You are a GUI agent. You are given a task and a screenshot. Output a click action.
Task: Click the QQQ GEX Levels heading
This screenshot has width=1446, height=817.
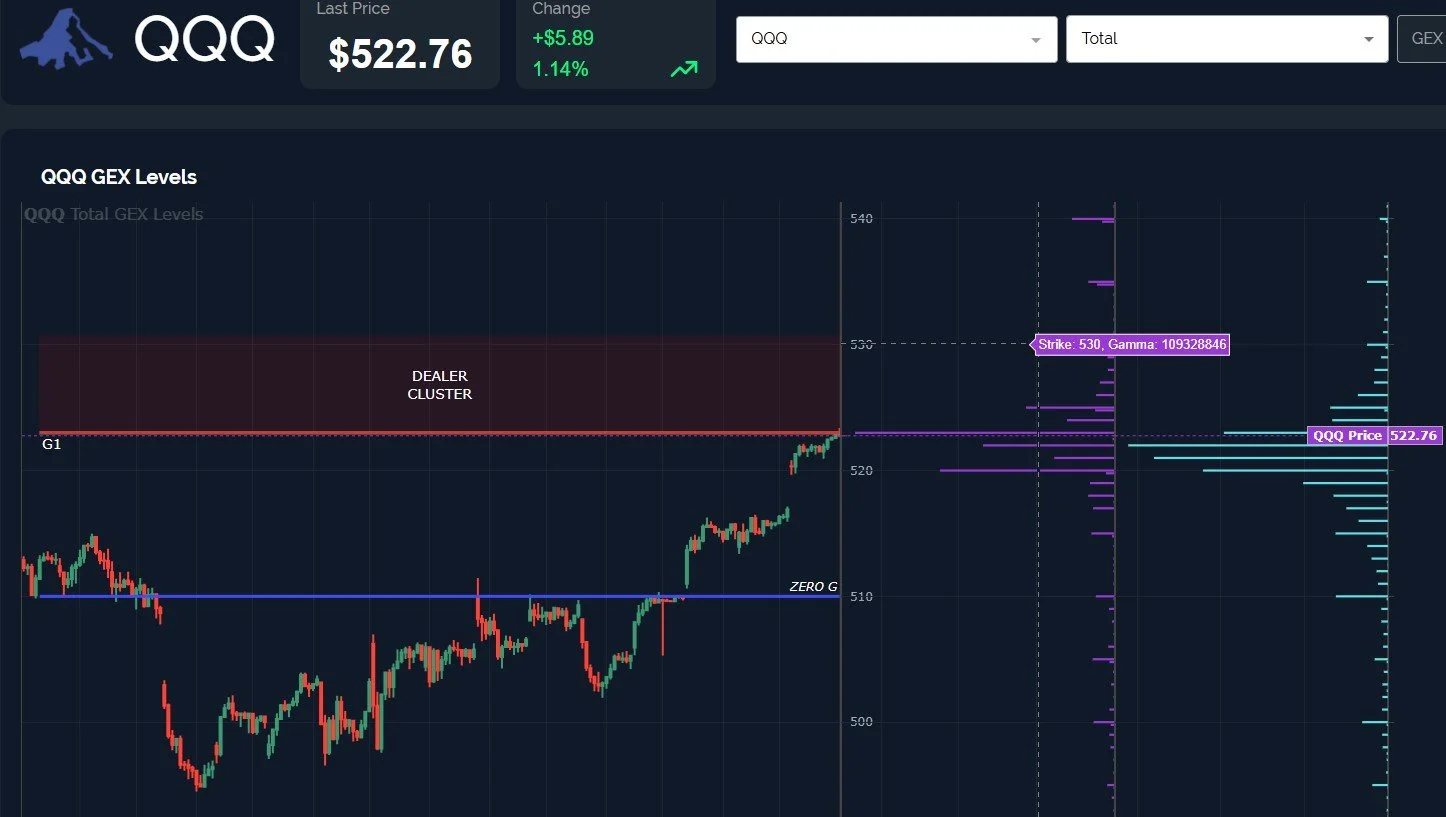119,177
